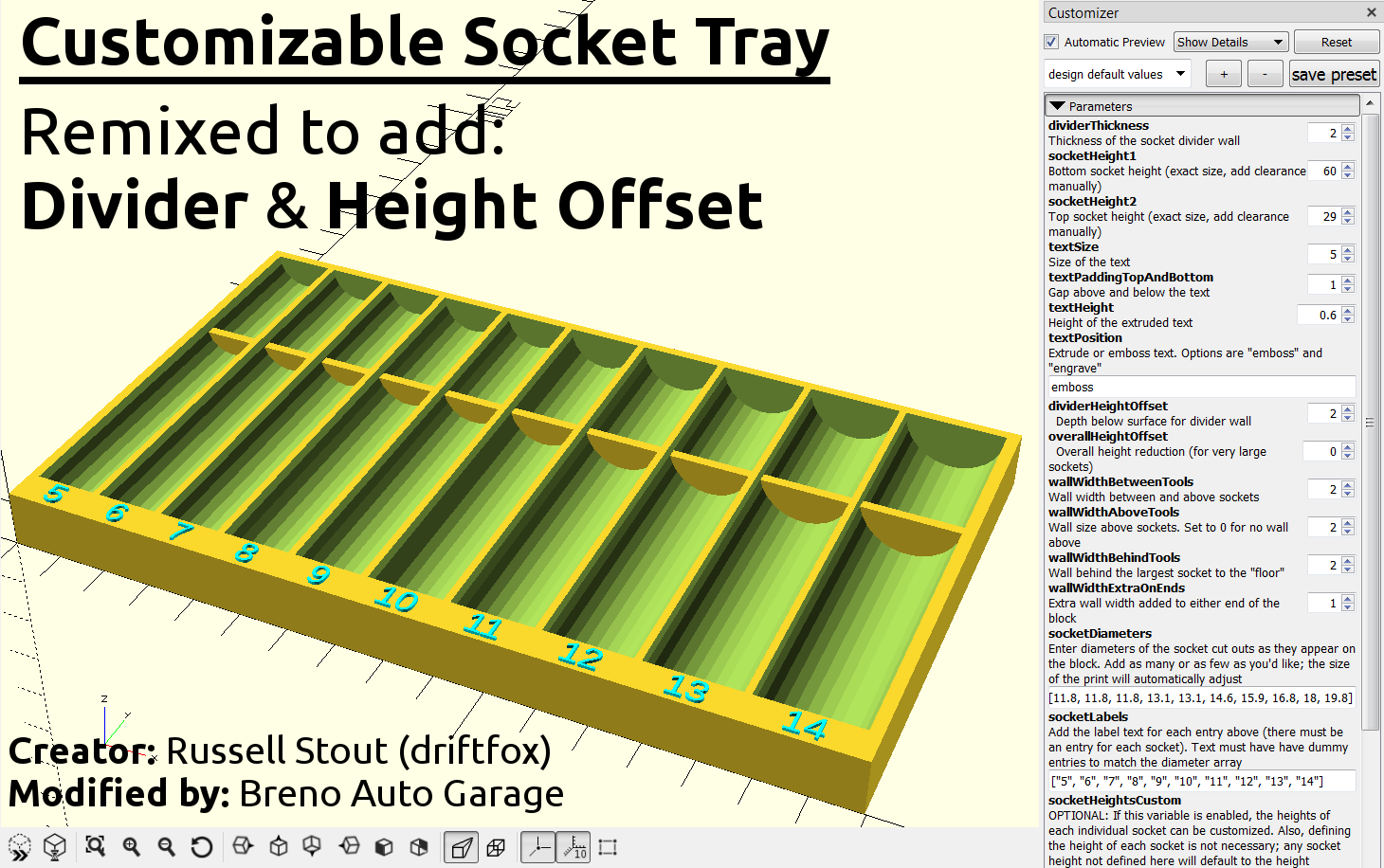The height and width of the screenshot is (868, 1384).
Task: Increase textHeight with its up arrow
Action: click(1348, 310)
